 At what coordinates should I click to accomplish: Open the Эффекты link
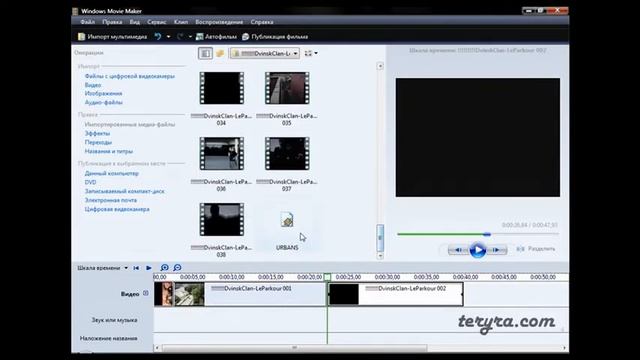point(97,133)
